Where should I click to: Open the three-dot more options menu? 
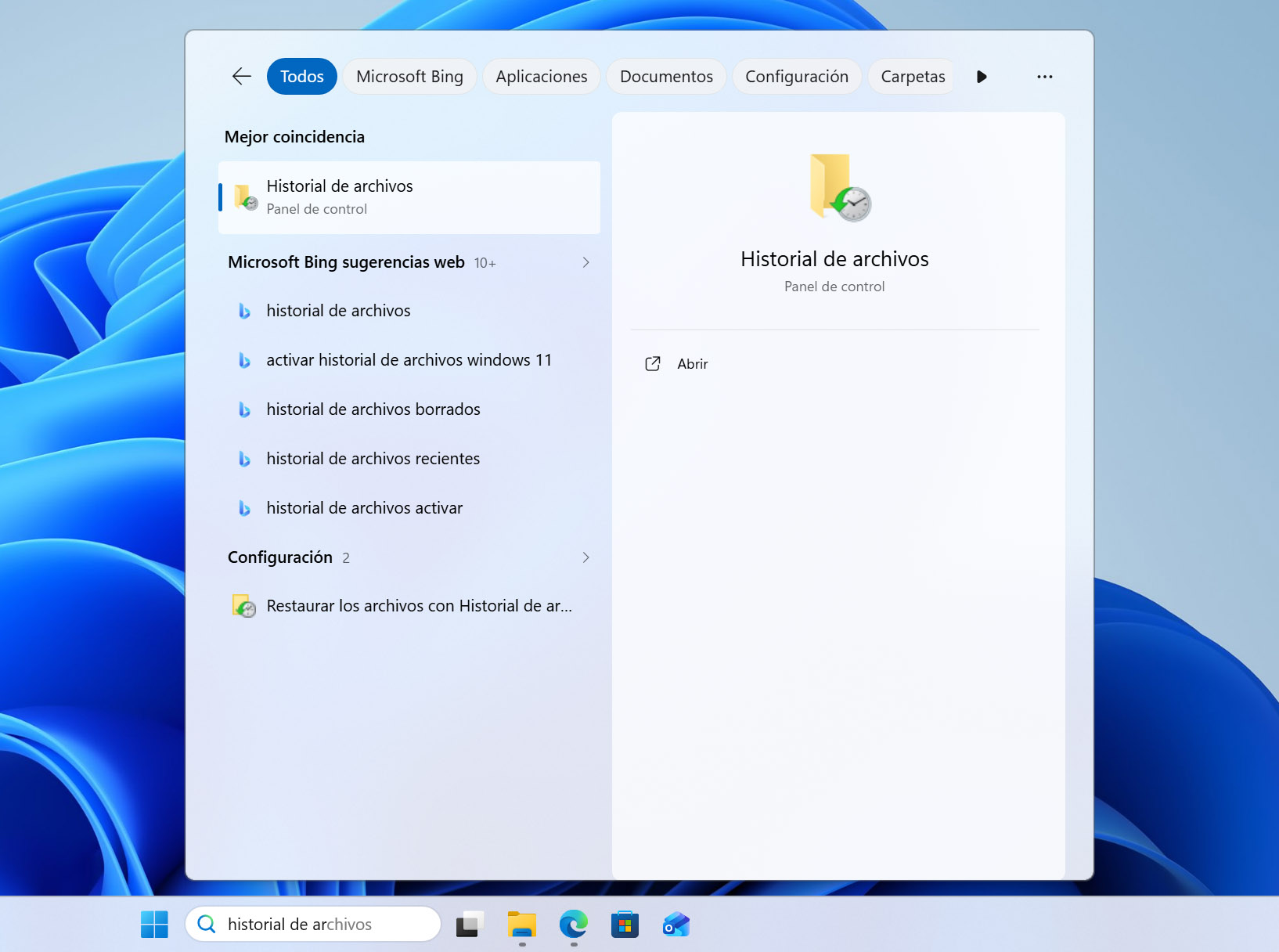1044,77
